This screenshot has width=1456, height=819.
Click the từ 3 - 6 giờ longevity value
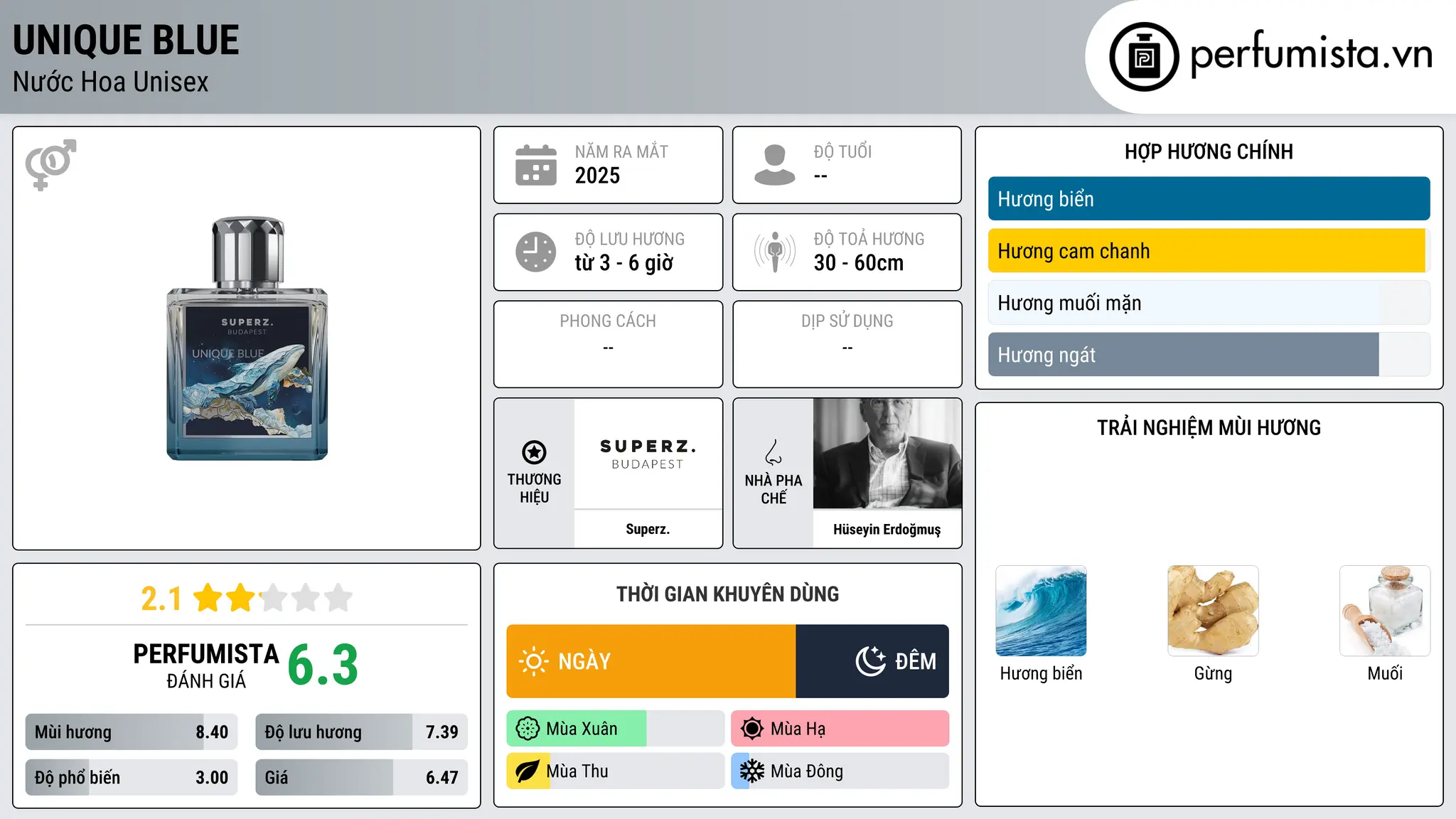(x=623, y=263)
